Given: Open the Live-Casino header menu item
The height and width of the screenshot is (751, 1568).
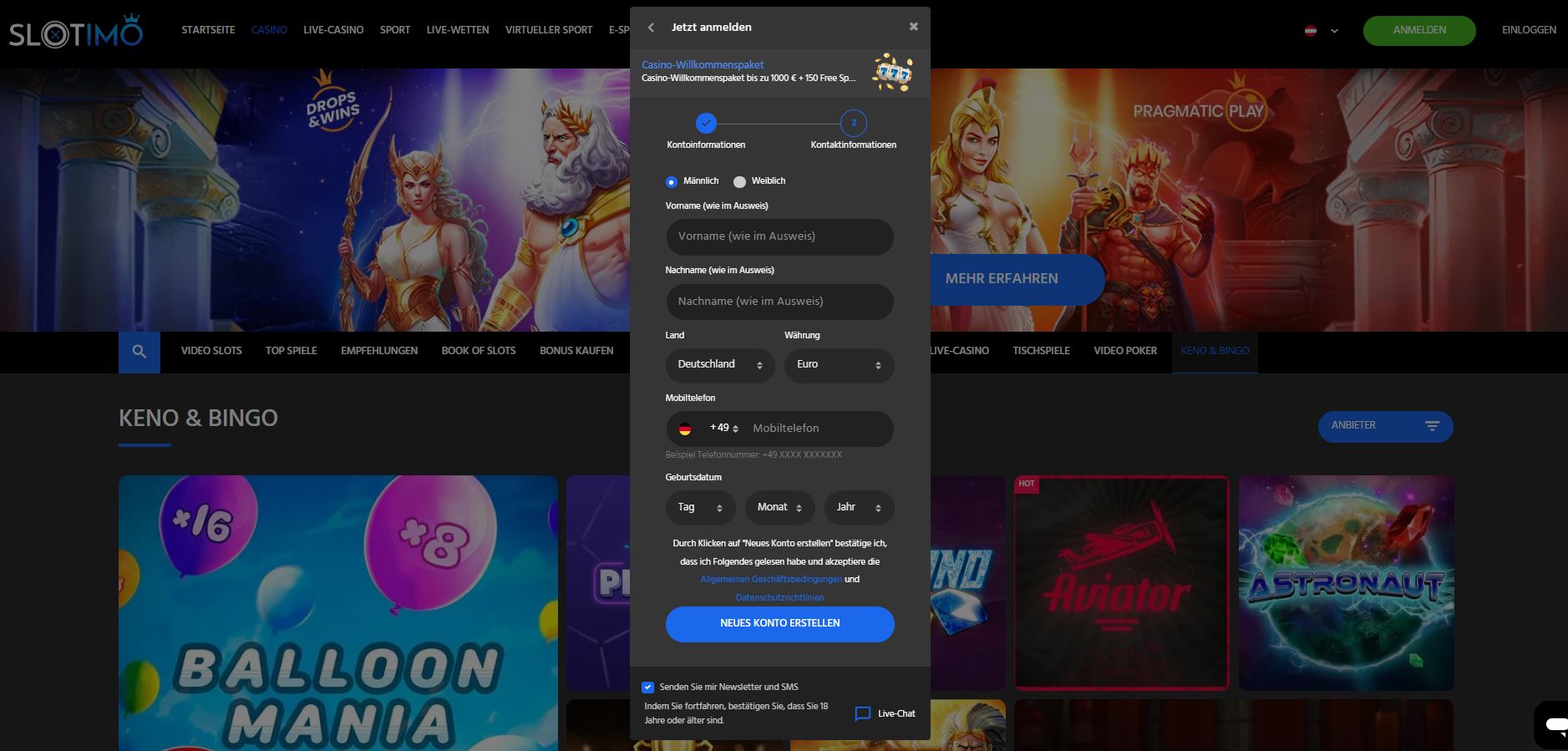Looking at the screenshot, I should (333, 30).
